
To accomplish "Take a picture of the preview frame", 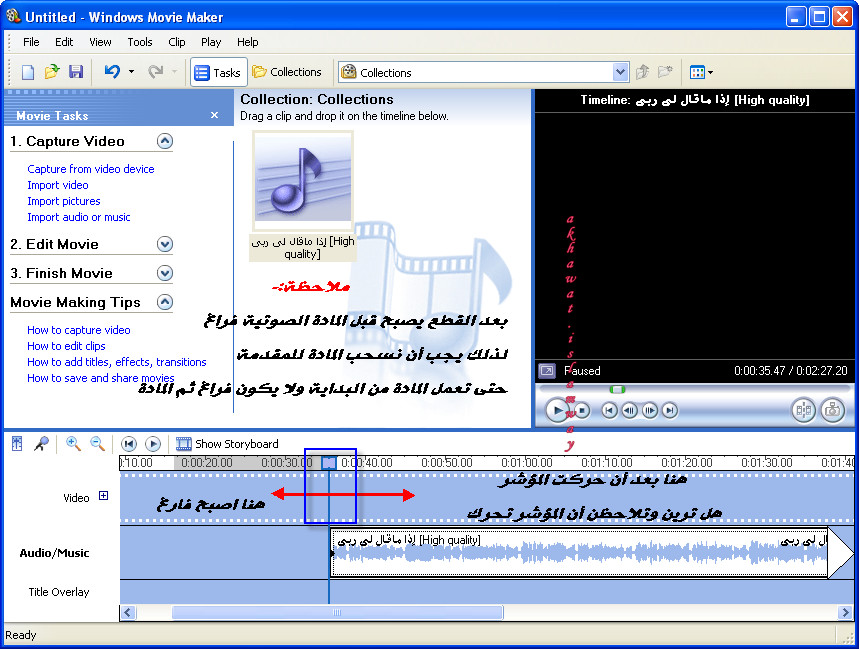I will click(833, 410).
